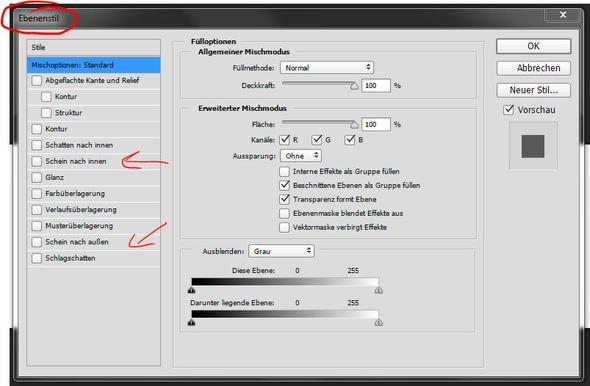The width and height of the screenshot is (590, 386).
Task: Toggle the Glanz effect checkbox
Action: (x=37, y=177)
